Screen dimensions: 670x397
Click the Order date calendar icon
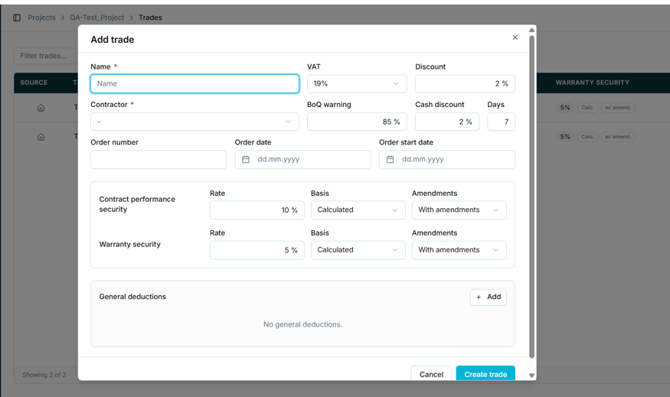point(246,159)
